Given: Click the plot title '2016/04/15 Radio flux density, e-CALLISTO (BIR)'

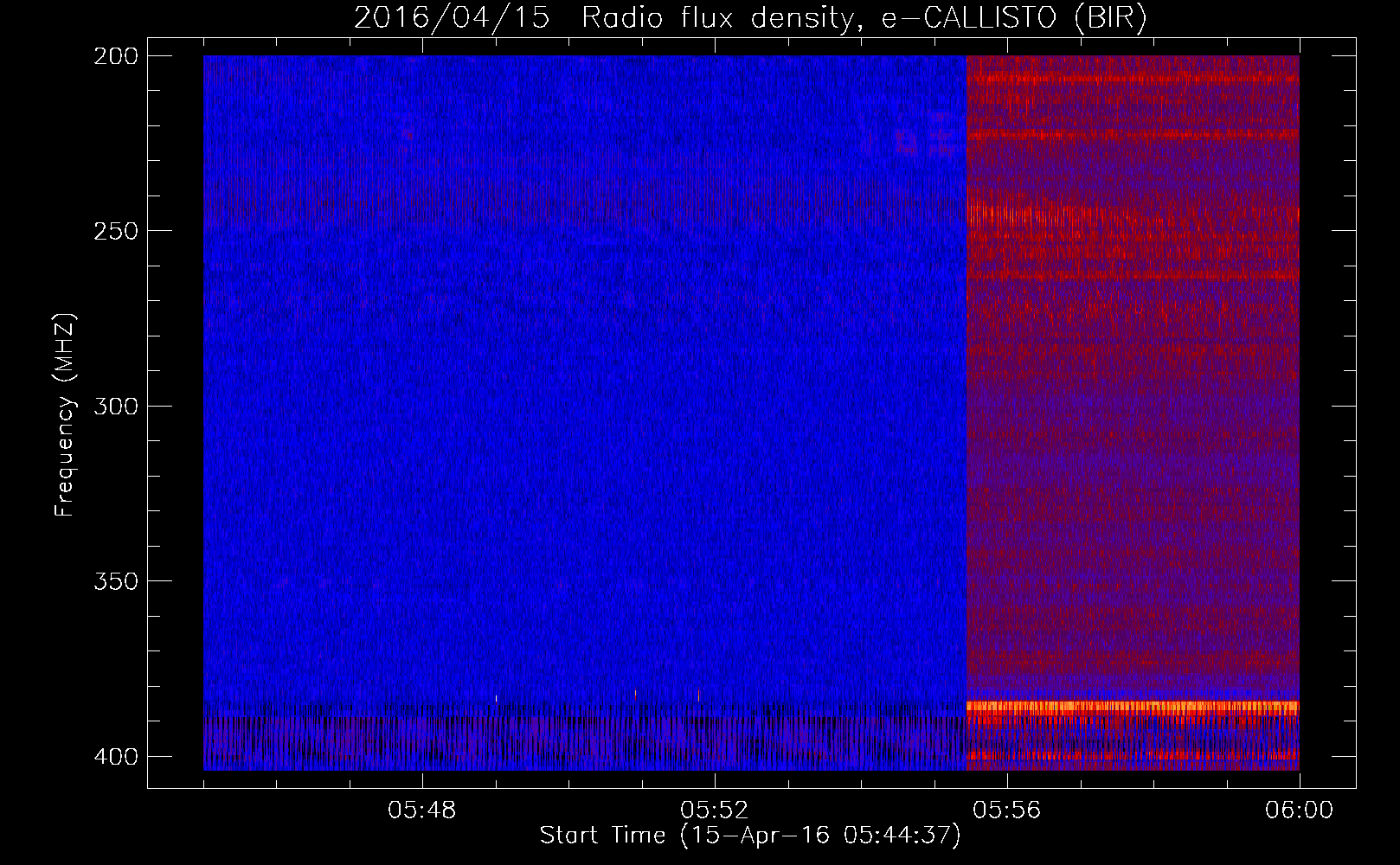Looking at the screenshot, I should (750, 17).
